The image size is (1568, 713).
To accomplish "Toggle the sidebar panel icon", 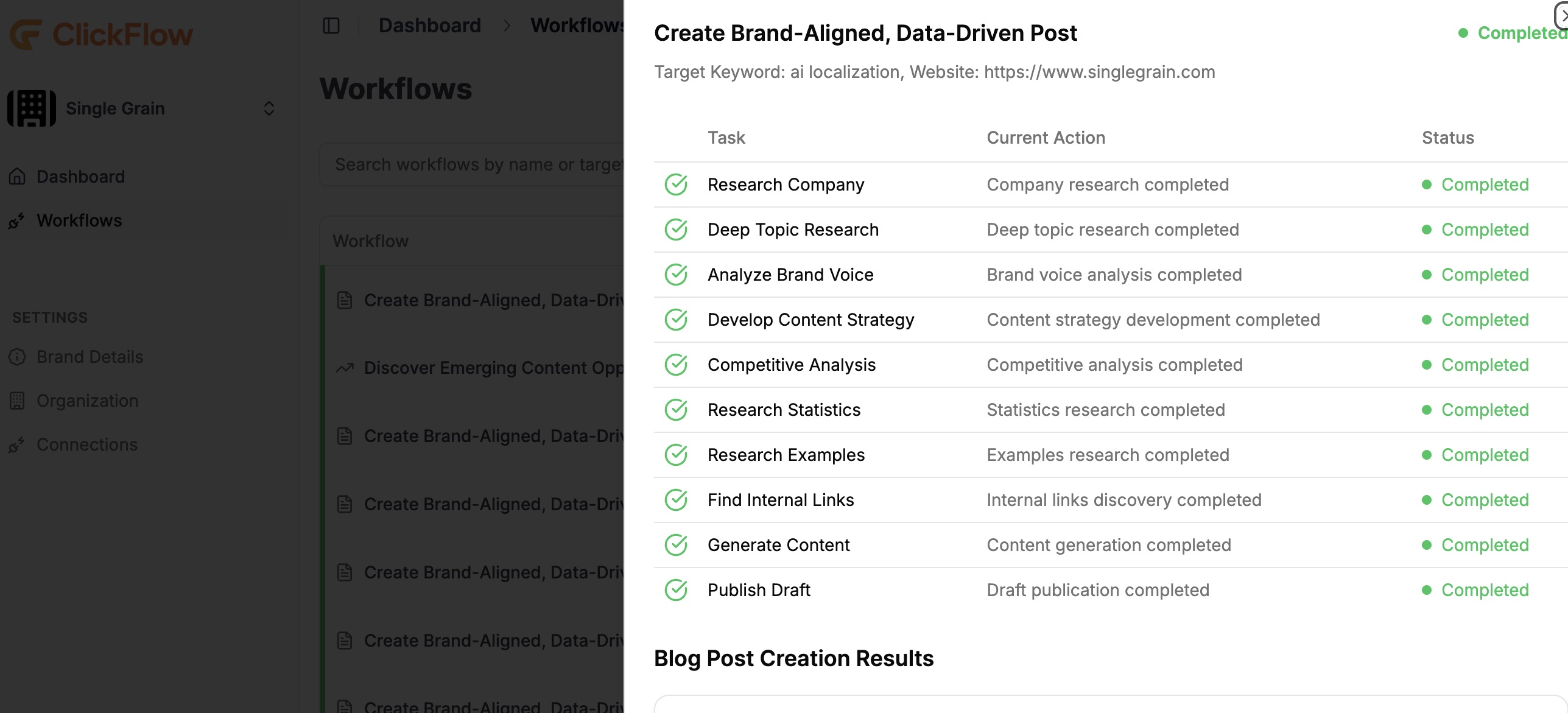I will coord(331,26).
